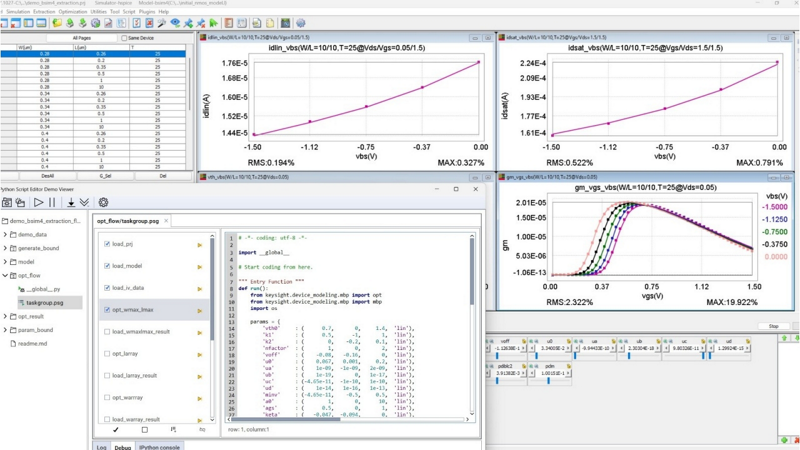Click the green up arrow in parameter side panel
800x450 pixels.
tap(785, 338)
